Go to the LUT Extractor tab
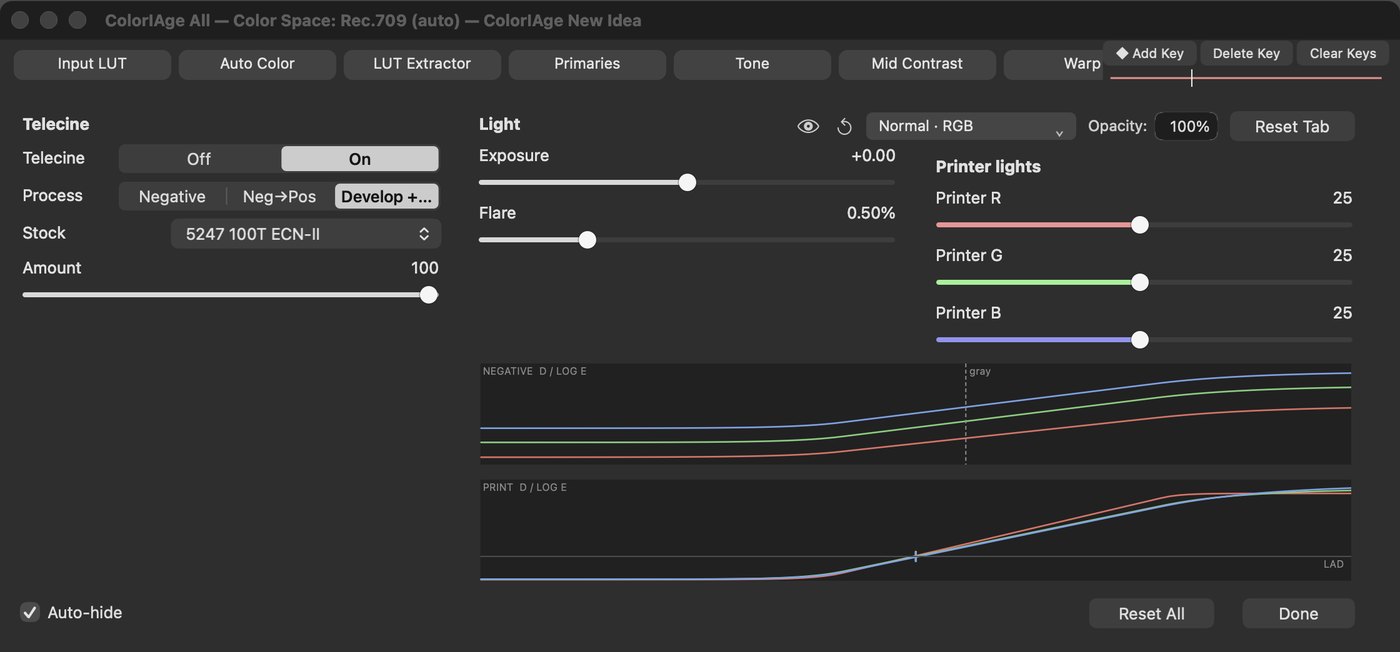This screenshot has width=1400, height=652. pos(422,64)
